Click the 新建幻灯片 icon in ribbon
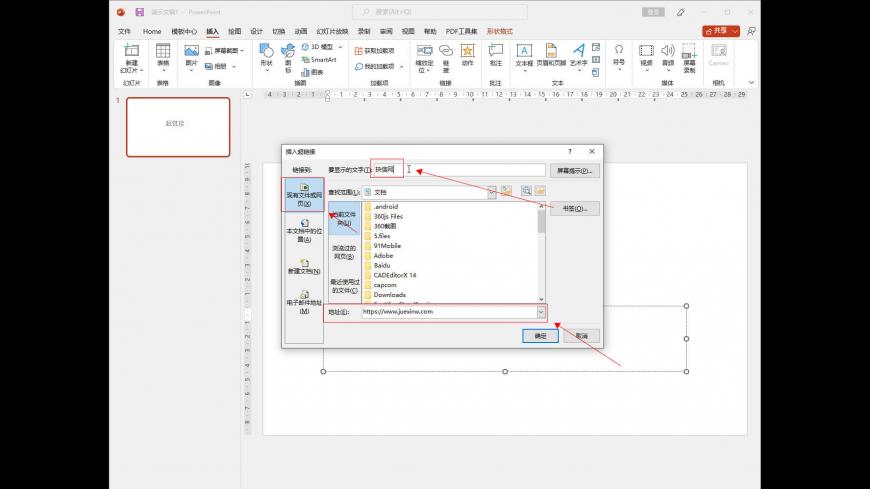 pos(131,50)
